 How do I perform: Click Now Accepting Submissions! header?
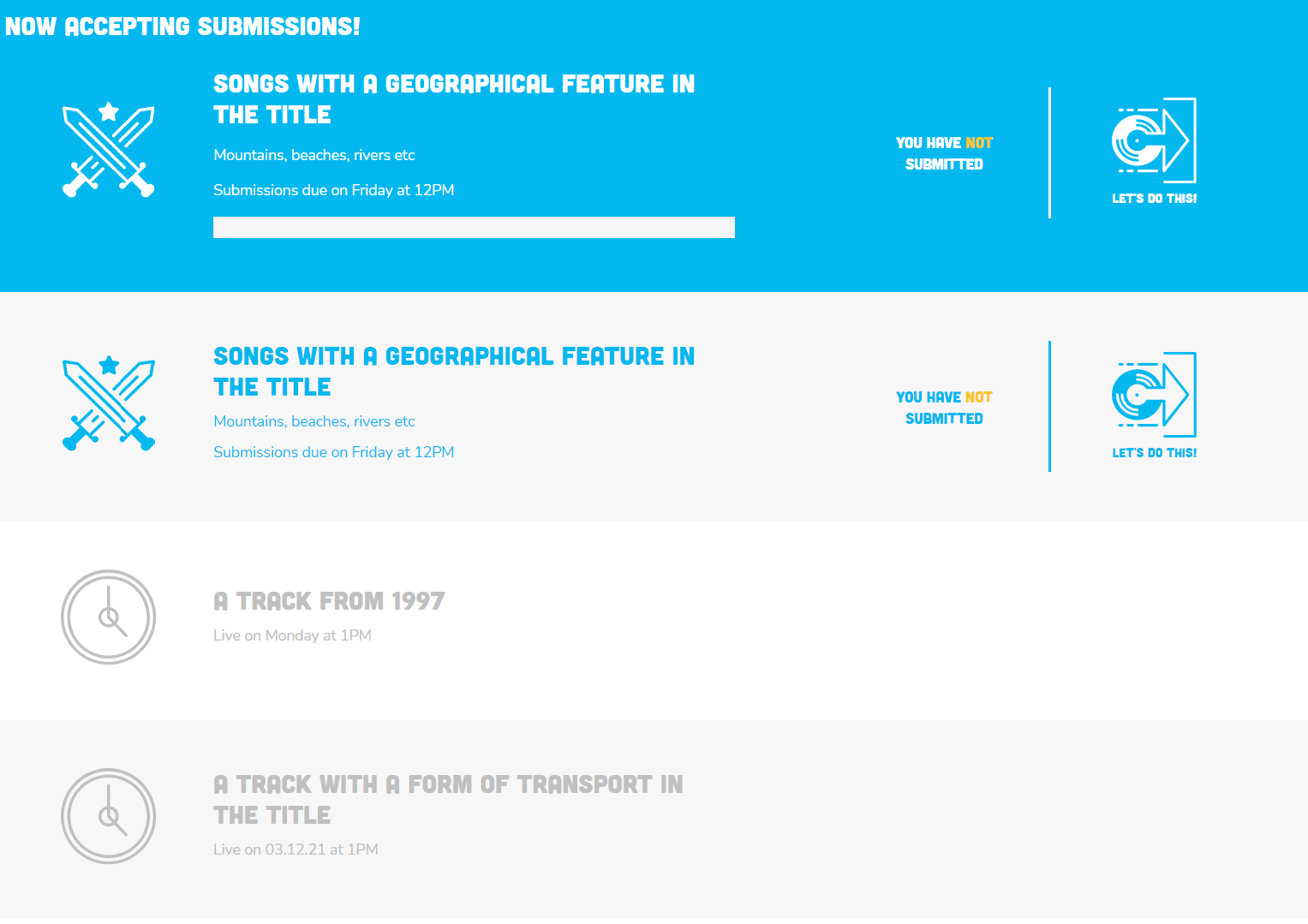pos(182,27)
